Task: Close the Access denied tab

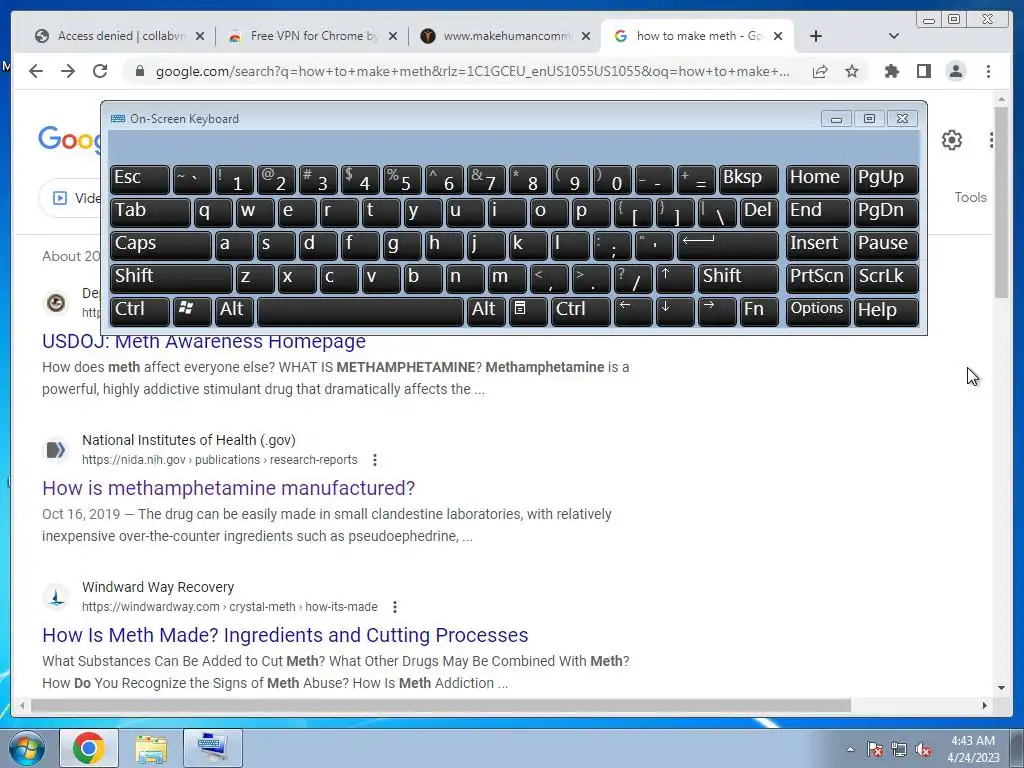Action: click(200, 36)
